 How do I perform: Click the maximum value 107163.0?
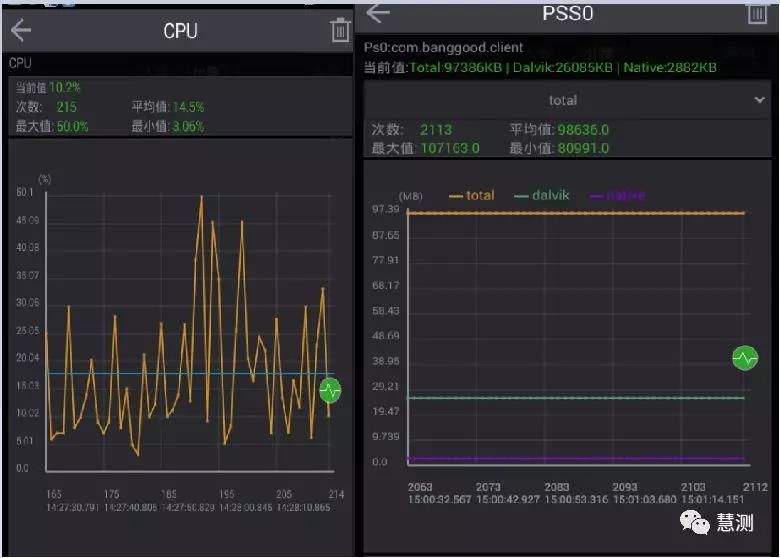450,148
